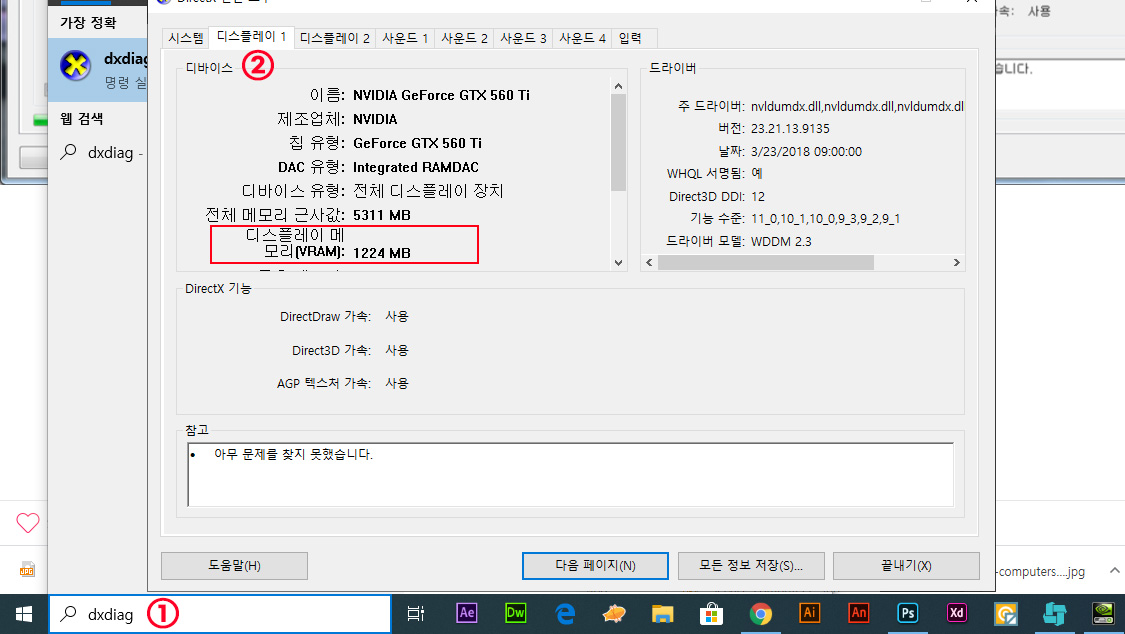Open Task View from the taskbar
This screenshot has height=634, width=1125.
click(415, 614)
